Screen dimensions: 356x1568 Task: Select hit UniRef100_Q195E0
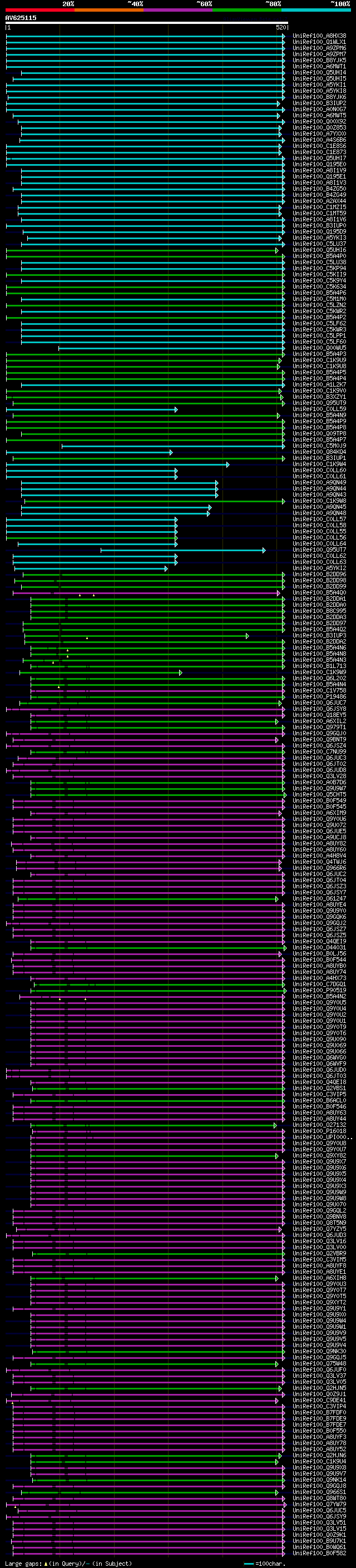tap(319, 164)
